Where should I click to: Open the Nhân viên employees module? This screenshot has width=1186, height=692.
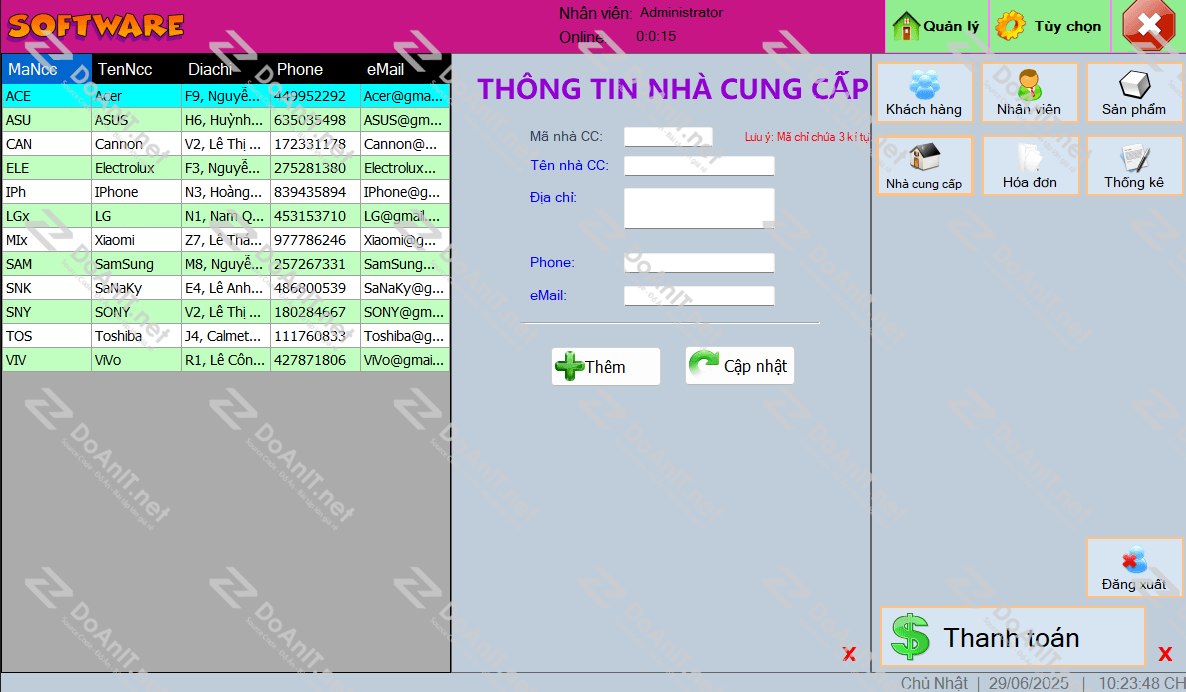click(x=1029, y=92)
